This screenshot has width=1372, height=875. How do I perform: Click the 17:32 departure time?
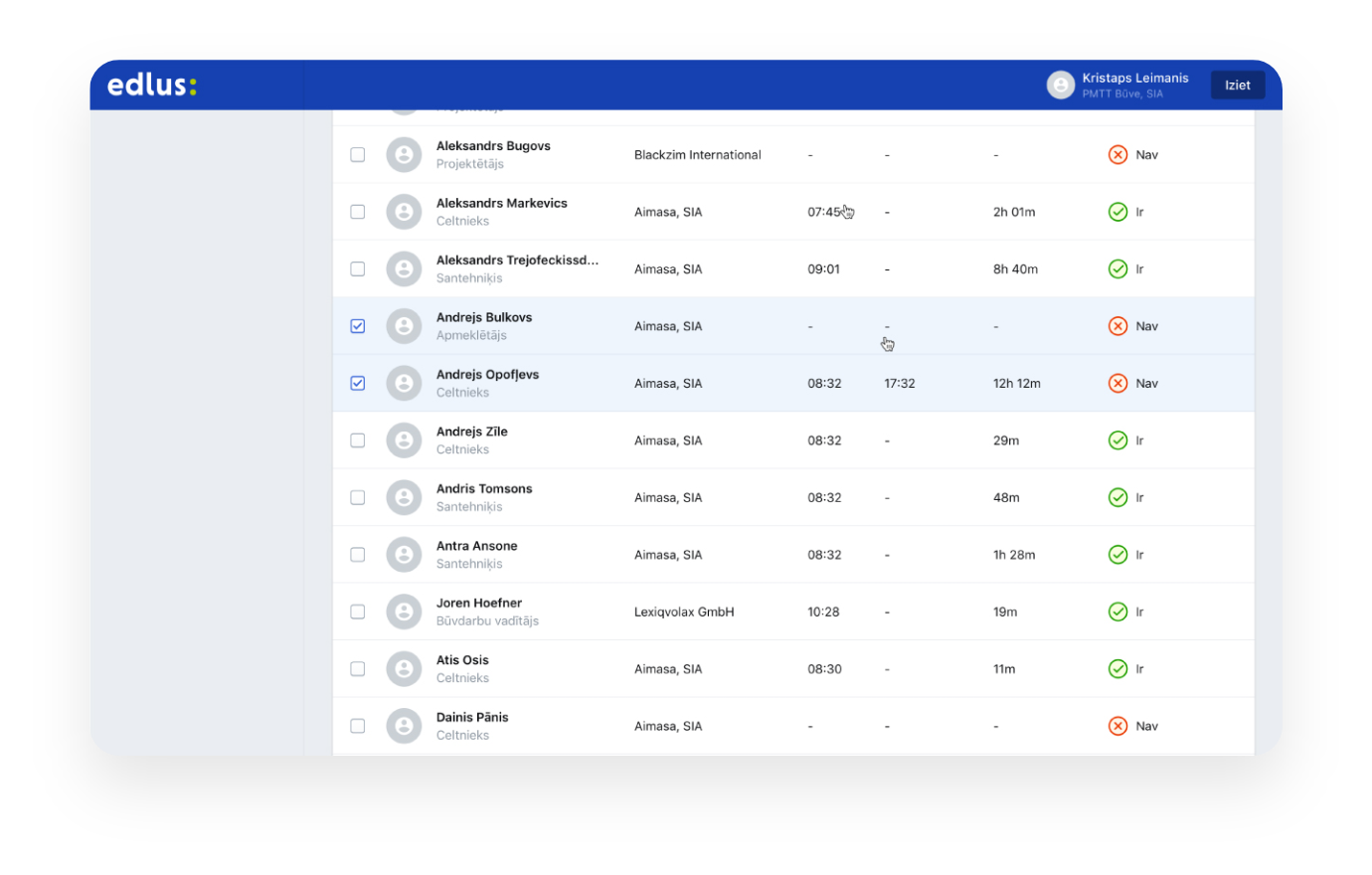click(900, 384)
